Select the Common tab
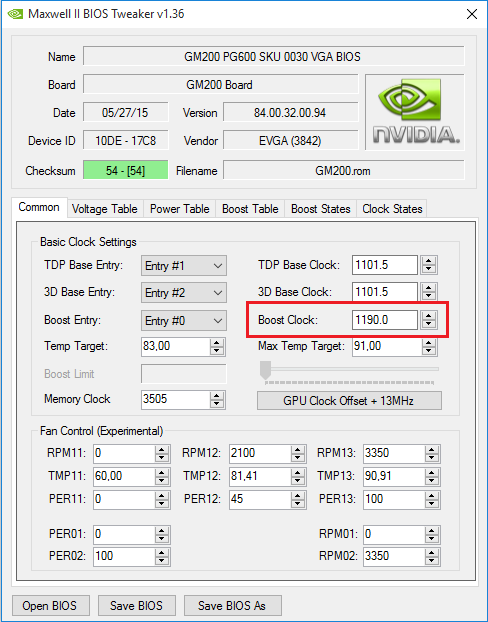 click(39, 207)
